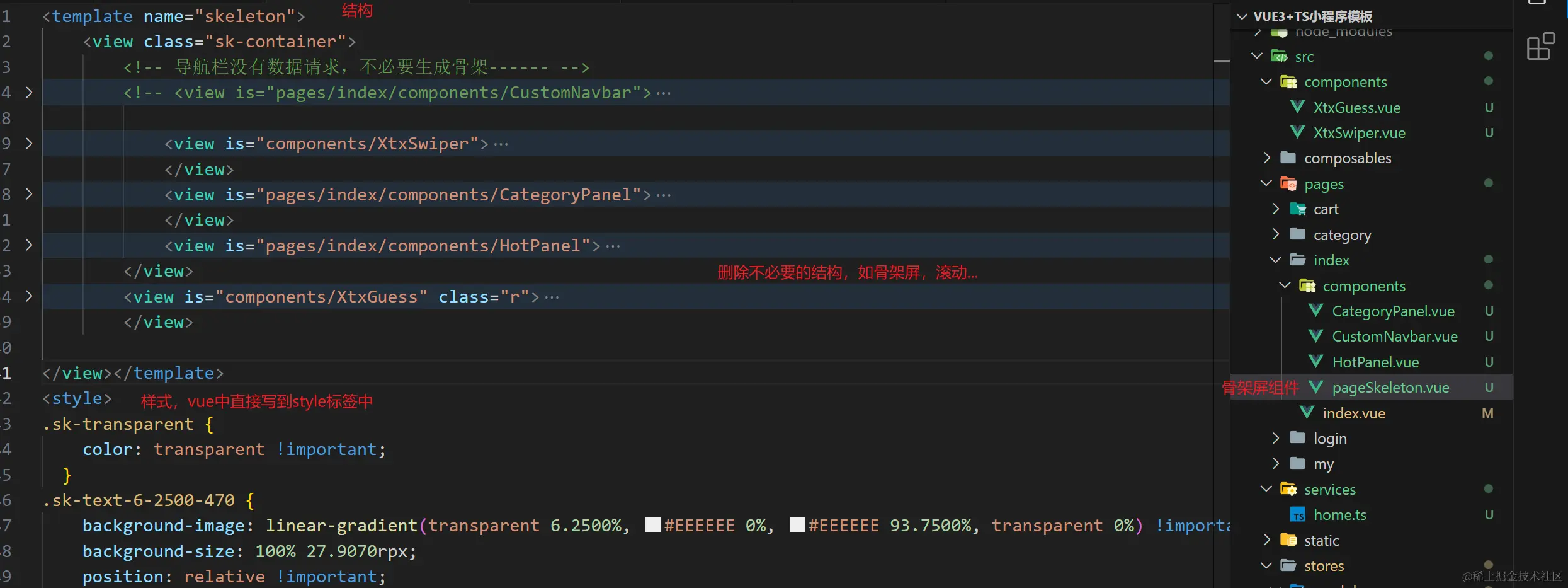The width and height of the screenshot is (1568, 588).
Task: Click the composables folder icon
Action: (1288, 158)
